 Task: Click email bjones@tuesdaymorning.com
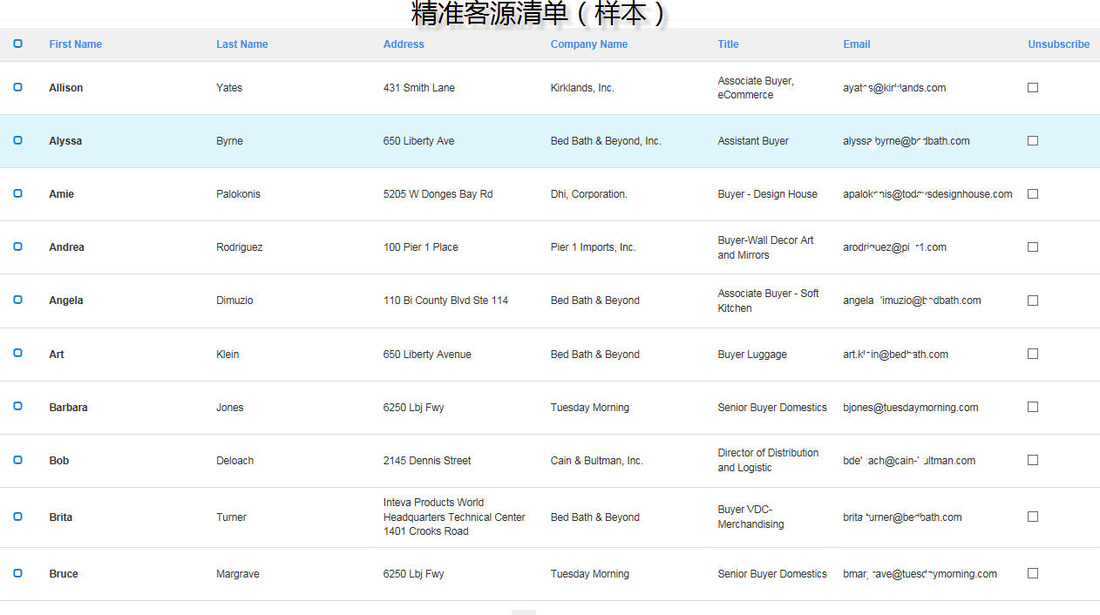(x=911, y=407)
